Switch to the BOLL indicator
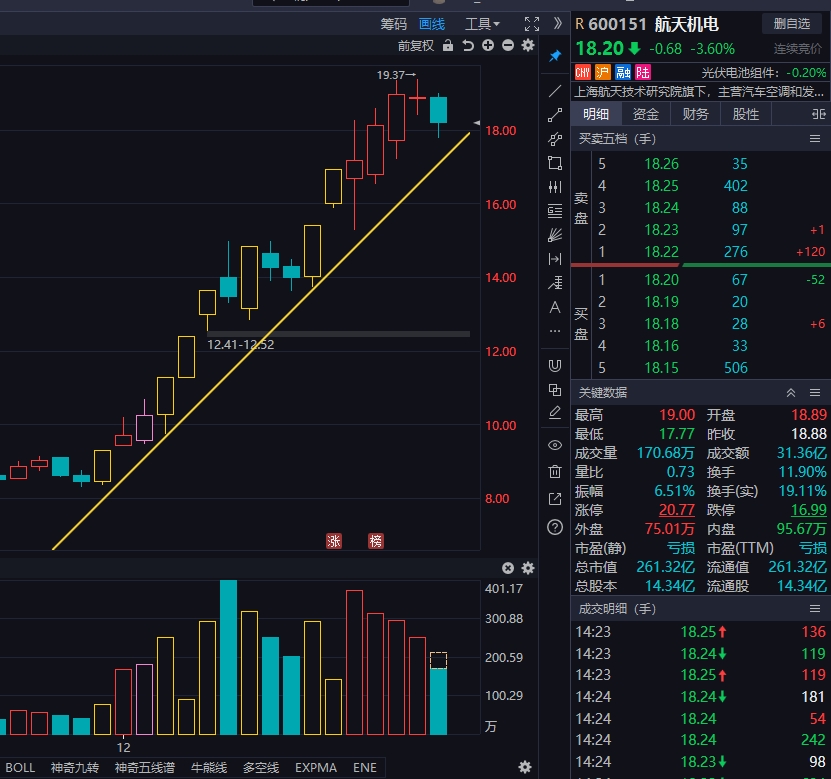 tap(20, 767)
